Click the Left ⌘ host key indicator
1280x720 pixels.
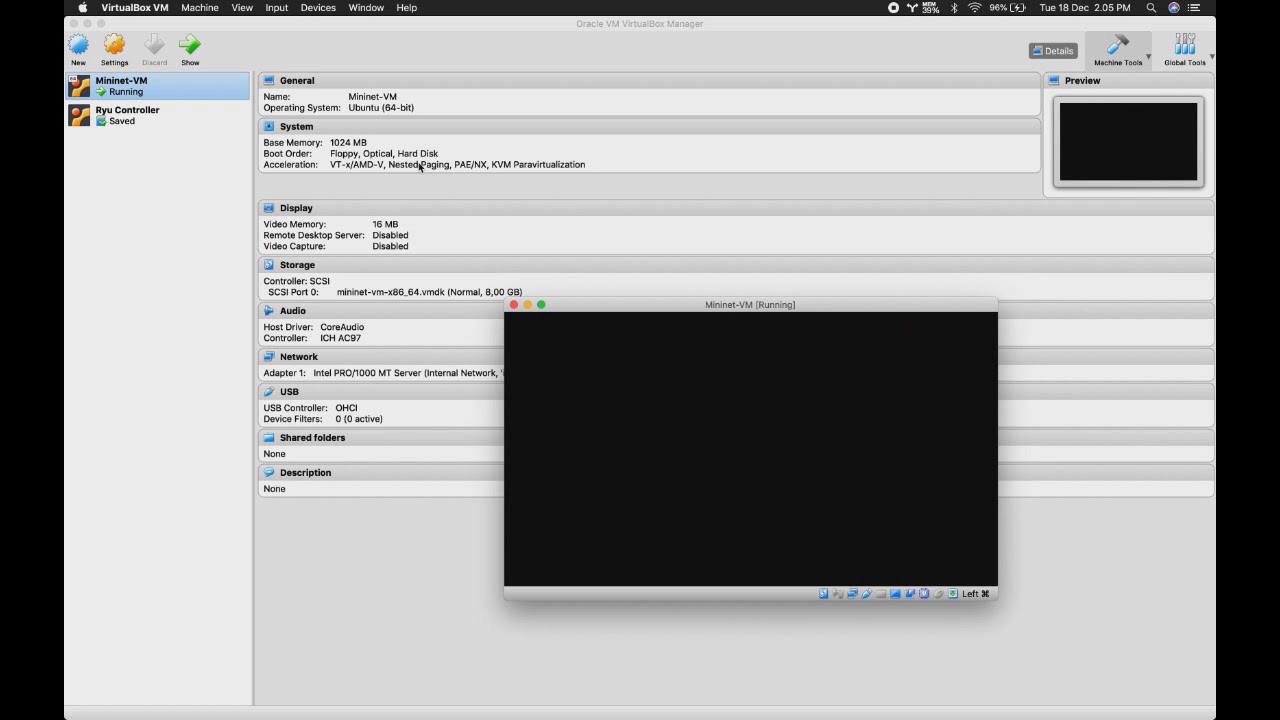(976, 594)
